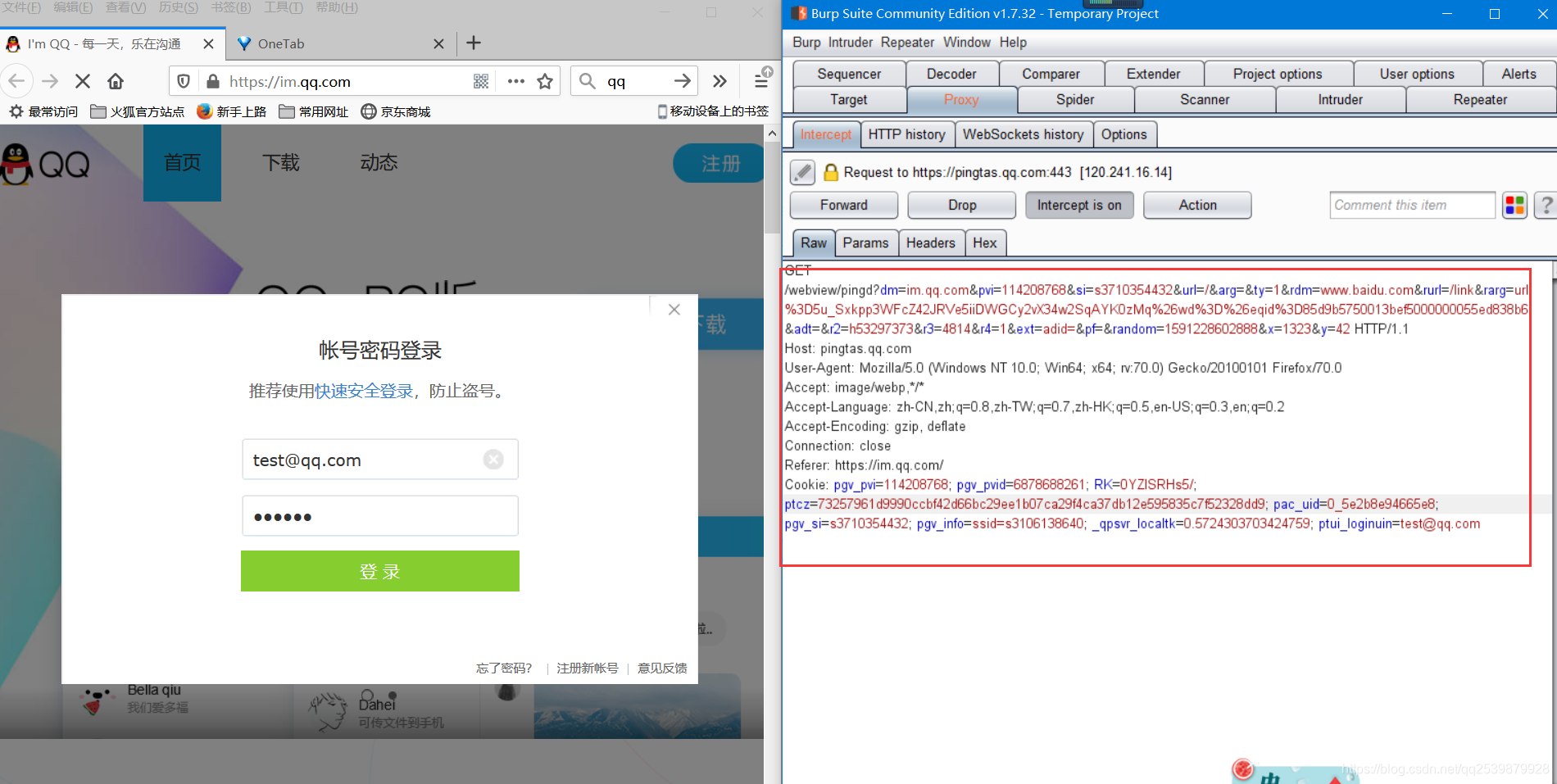This screenshot has width=1557, height=784.
Task: Clear the test@qq.com account field
Action: pos(493,460)
